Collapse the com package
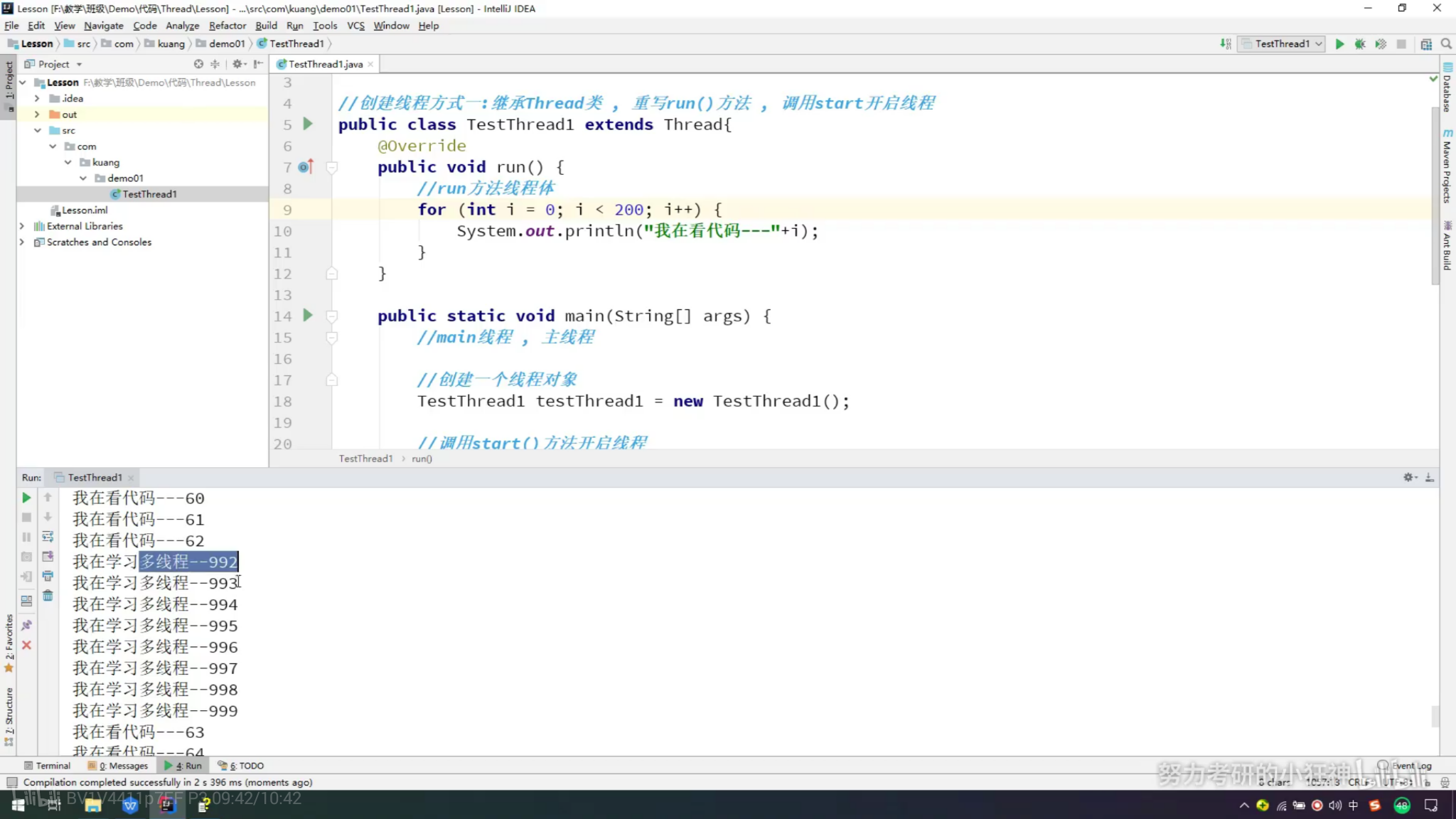 tap(53, 146)
